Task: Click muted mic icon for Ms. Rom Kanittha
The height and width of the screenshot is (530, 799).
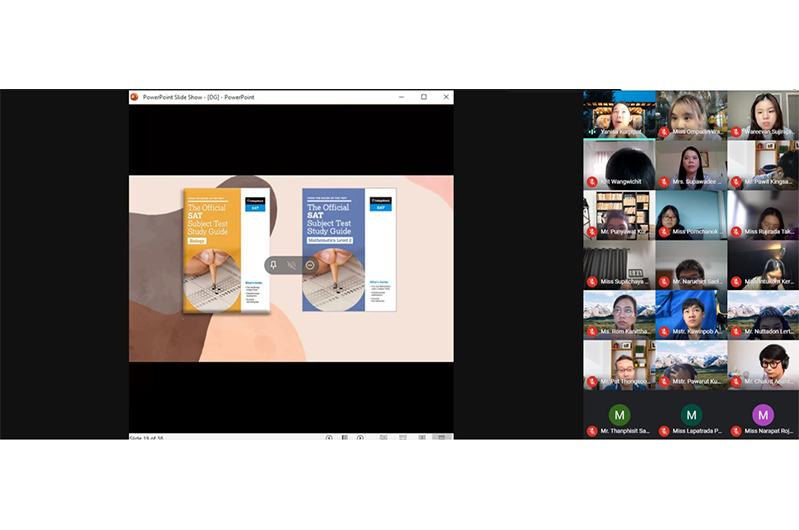Action: (x=592, y=331)
